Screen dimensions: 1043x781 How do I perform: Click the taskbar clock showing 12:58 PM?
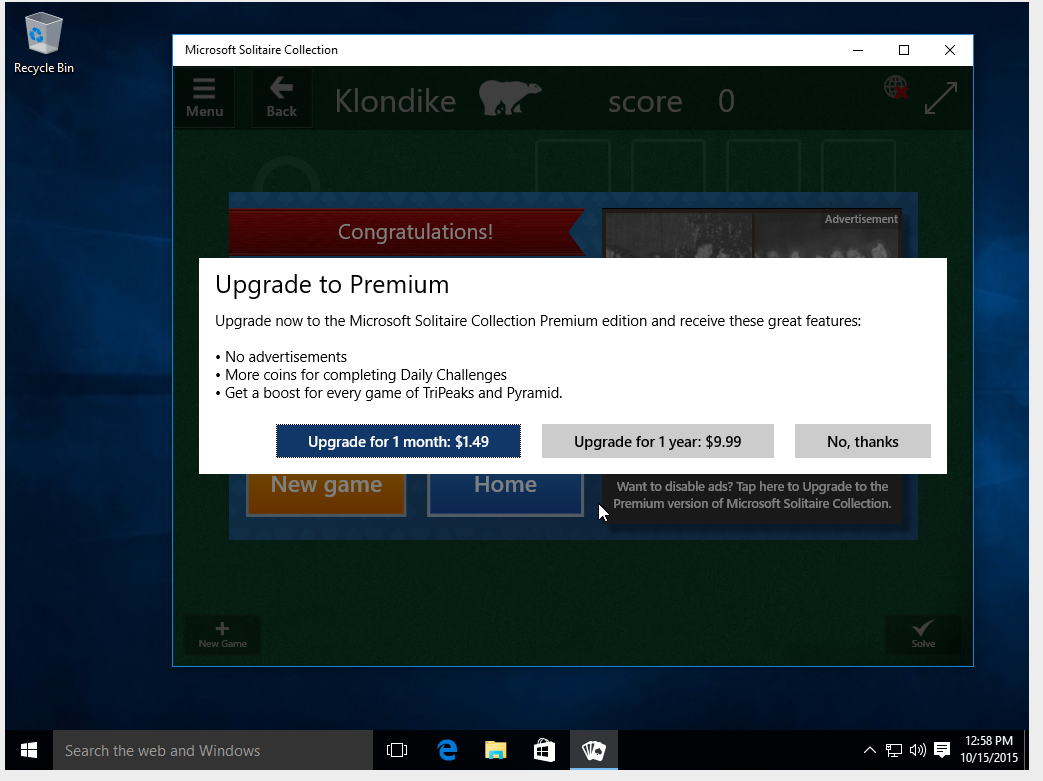(989, 749)
